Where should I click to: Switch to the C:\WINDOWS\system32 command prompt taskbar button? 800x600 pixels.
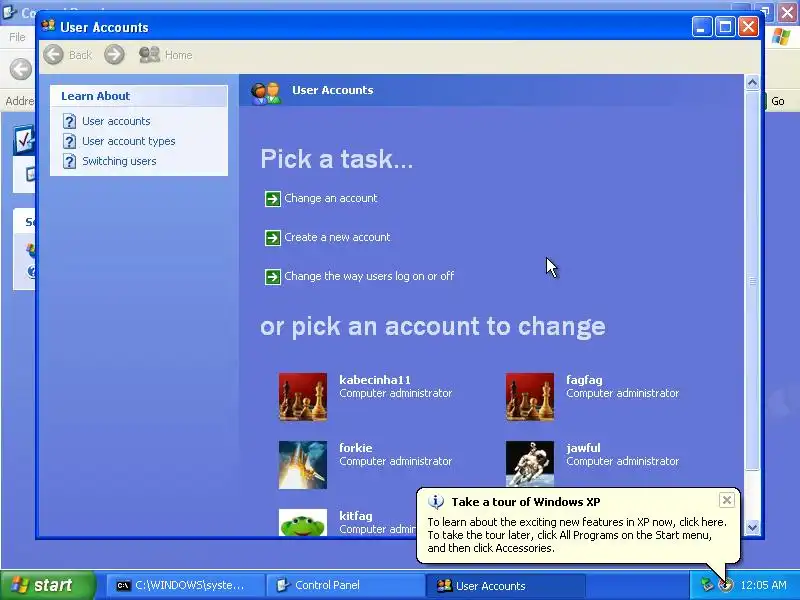(x=186, y=585)
